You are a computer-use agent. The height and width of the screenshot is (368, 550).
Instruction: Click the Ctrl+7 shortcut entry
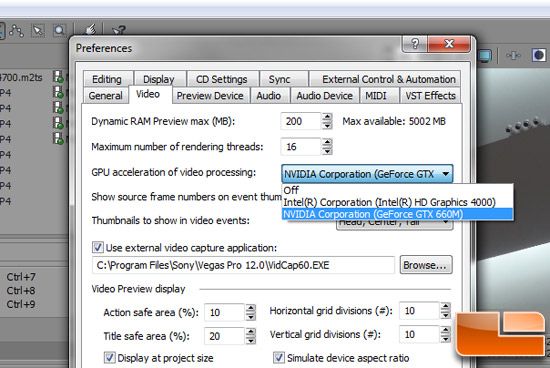21,277
